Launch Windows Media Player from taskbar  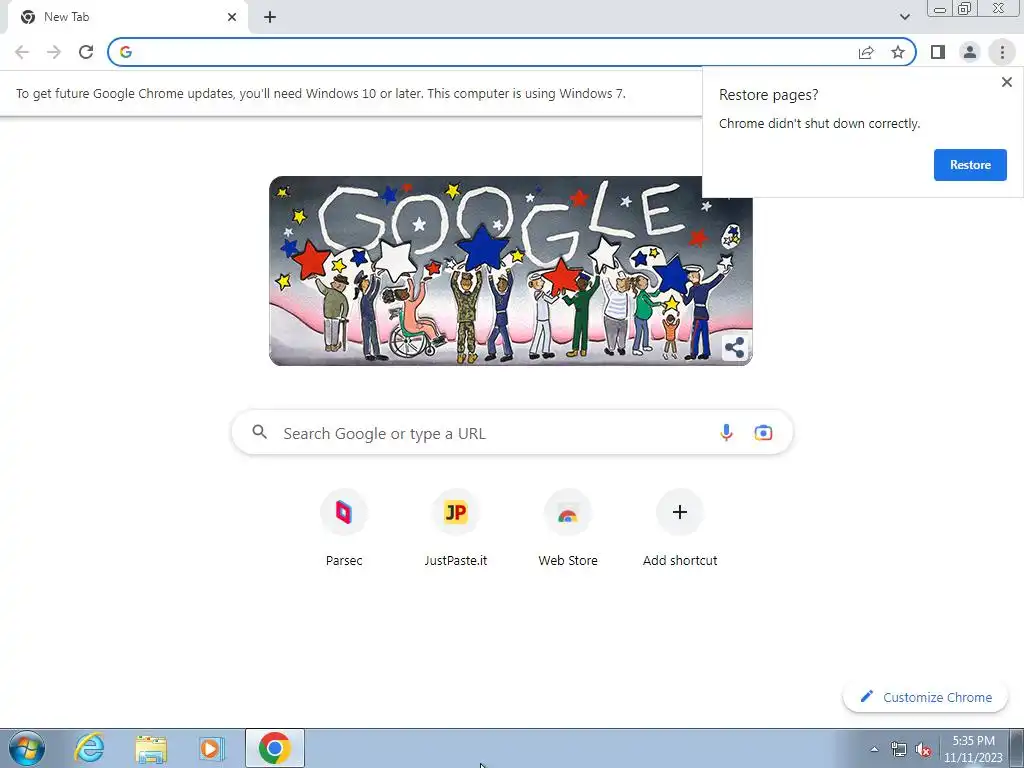pyautogui.click(x=211, y=748)
